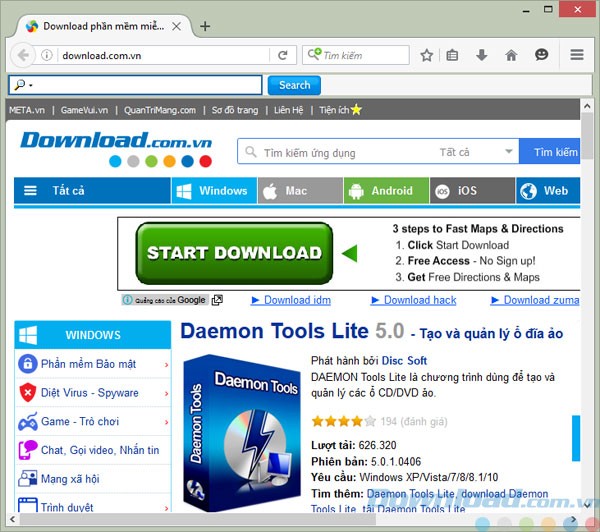Screen dimensions: 600x532
Task: Click the Download.com.vn site logo
Action: pos(116,149)
